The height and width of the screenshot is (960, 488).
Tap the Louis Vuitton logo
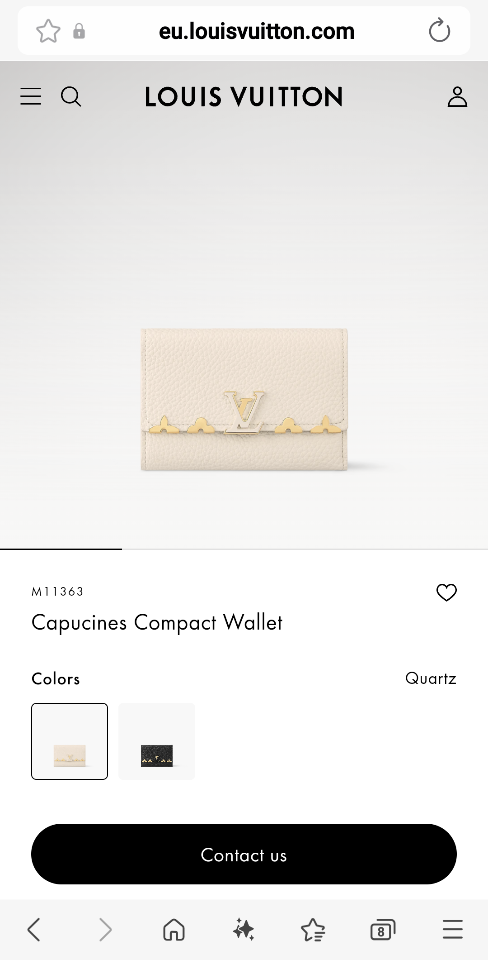pos(244,97)
